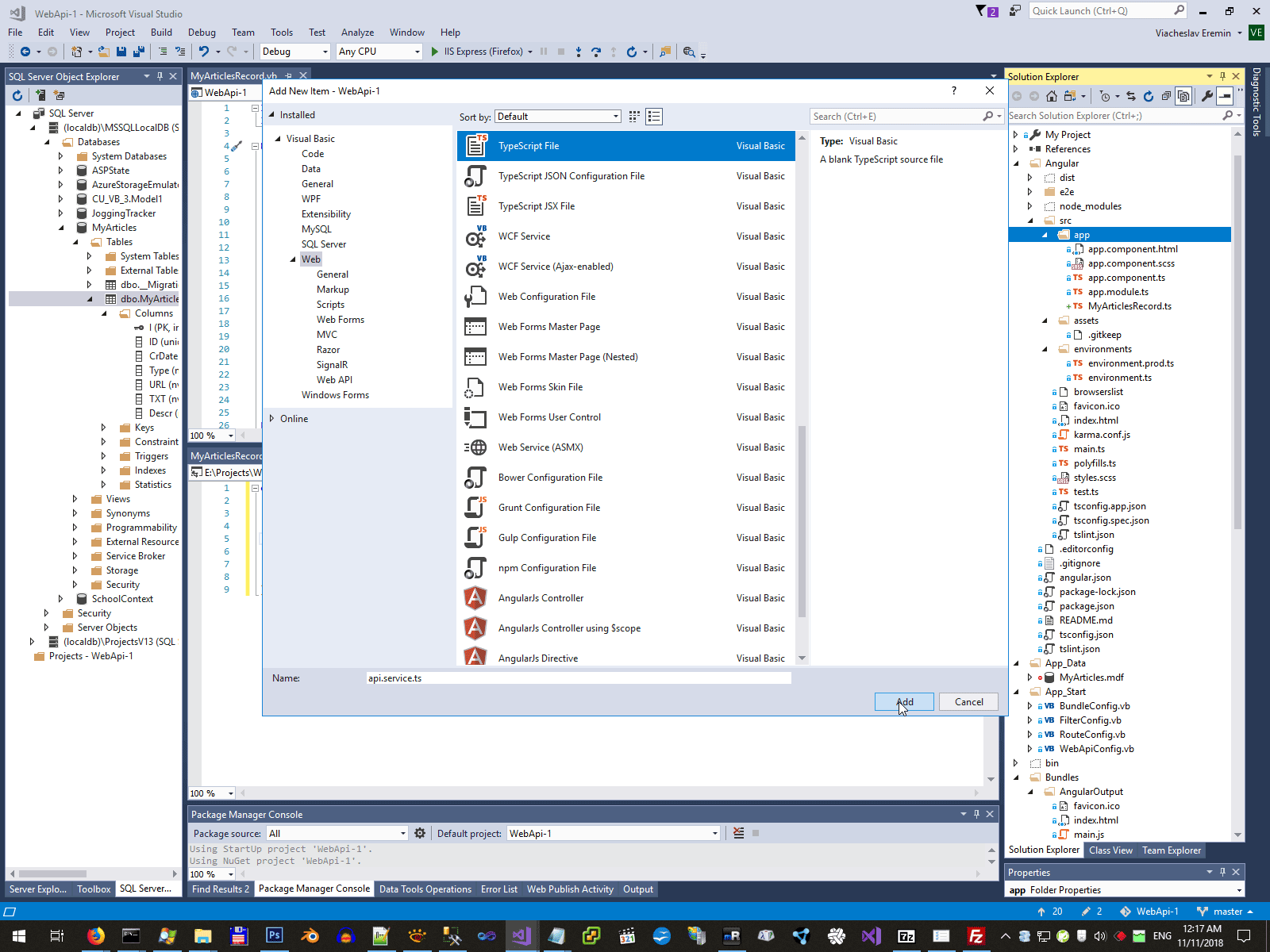Image resolution: width=1270 pixels, height=952 pixels.
Task: Expand node_modules folder in Solution Explorer
Action: (x=1030, y=206)
